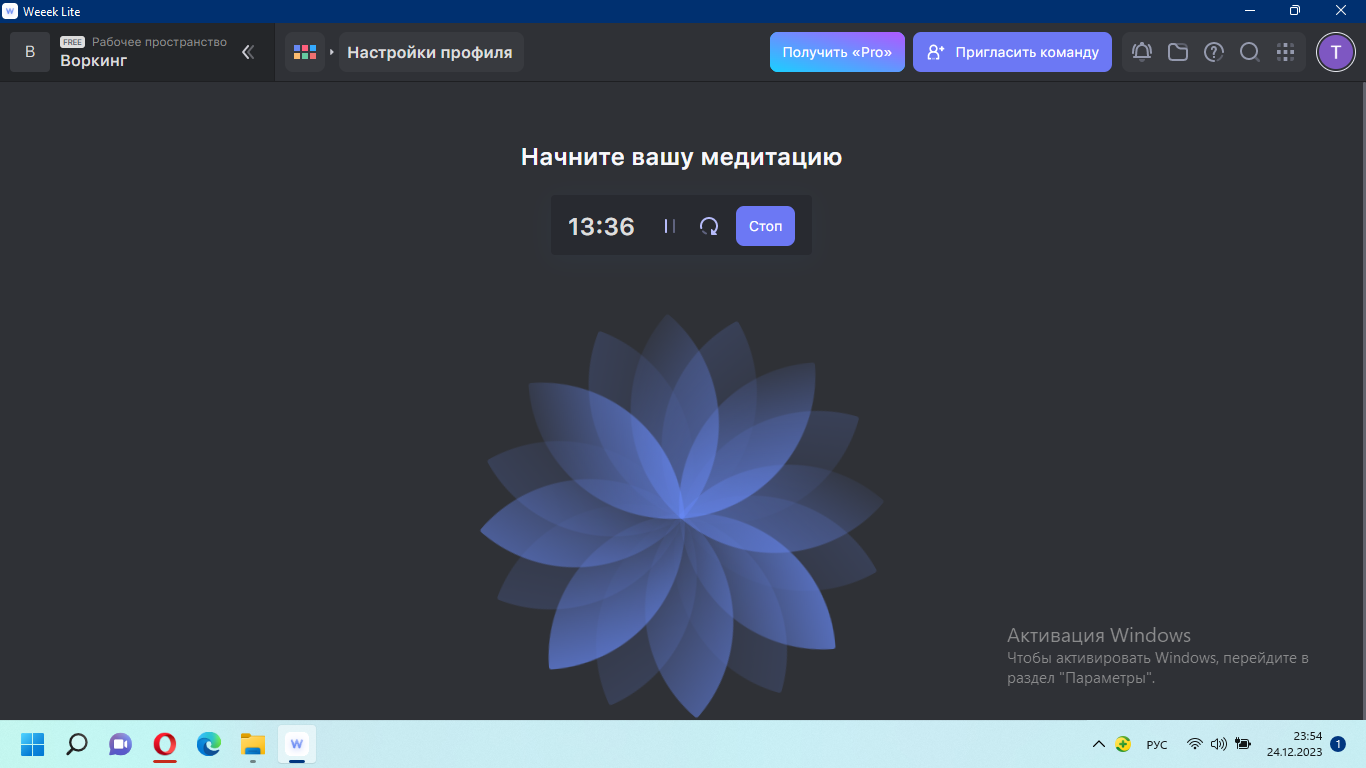The height and width of the screenshot is (768, 1366).
Task: Toggle the invite people icon on Пригласить команду
Action: tap(934, 51)
